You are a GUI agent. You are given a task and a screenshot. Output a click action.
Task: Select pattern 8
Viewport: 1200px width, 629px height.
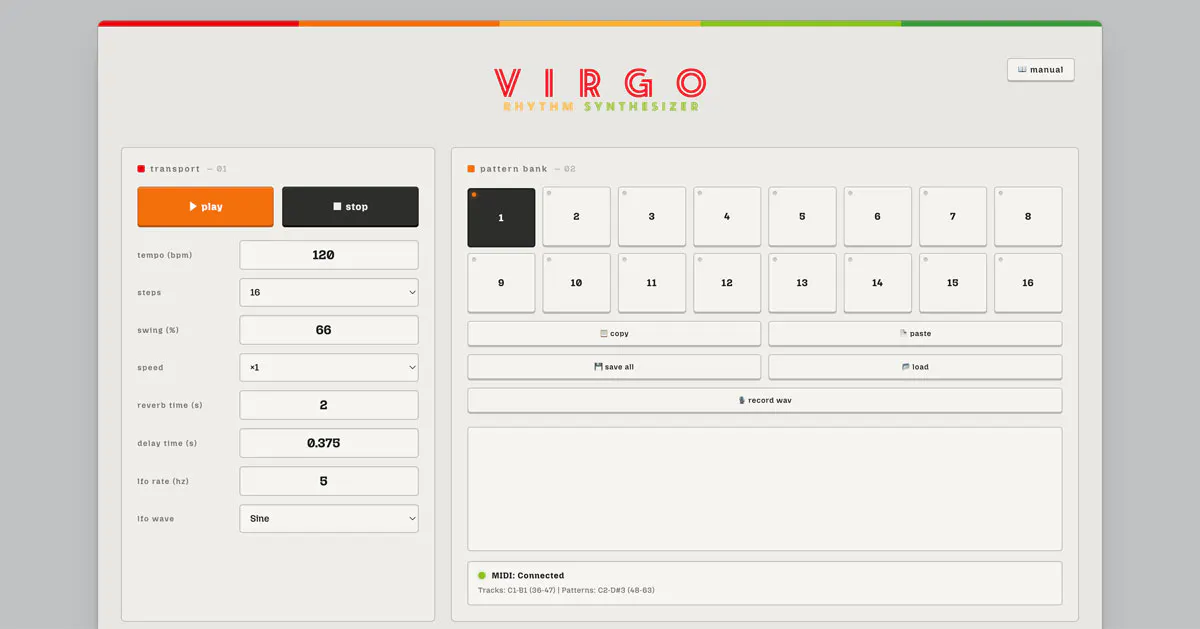(x=1028, y=217)
